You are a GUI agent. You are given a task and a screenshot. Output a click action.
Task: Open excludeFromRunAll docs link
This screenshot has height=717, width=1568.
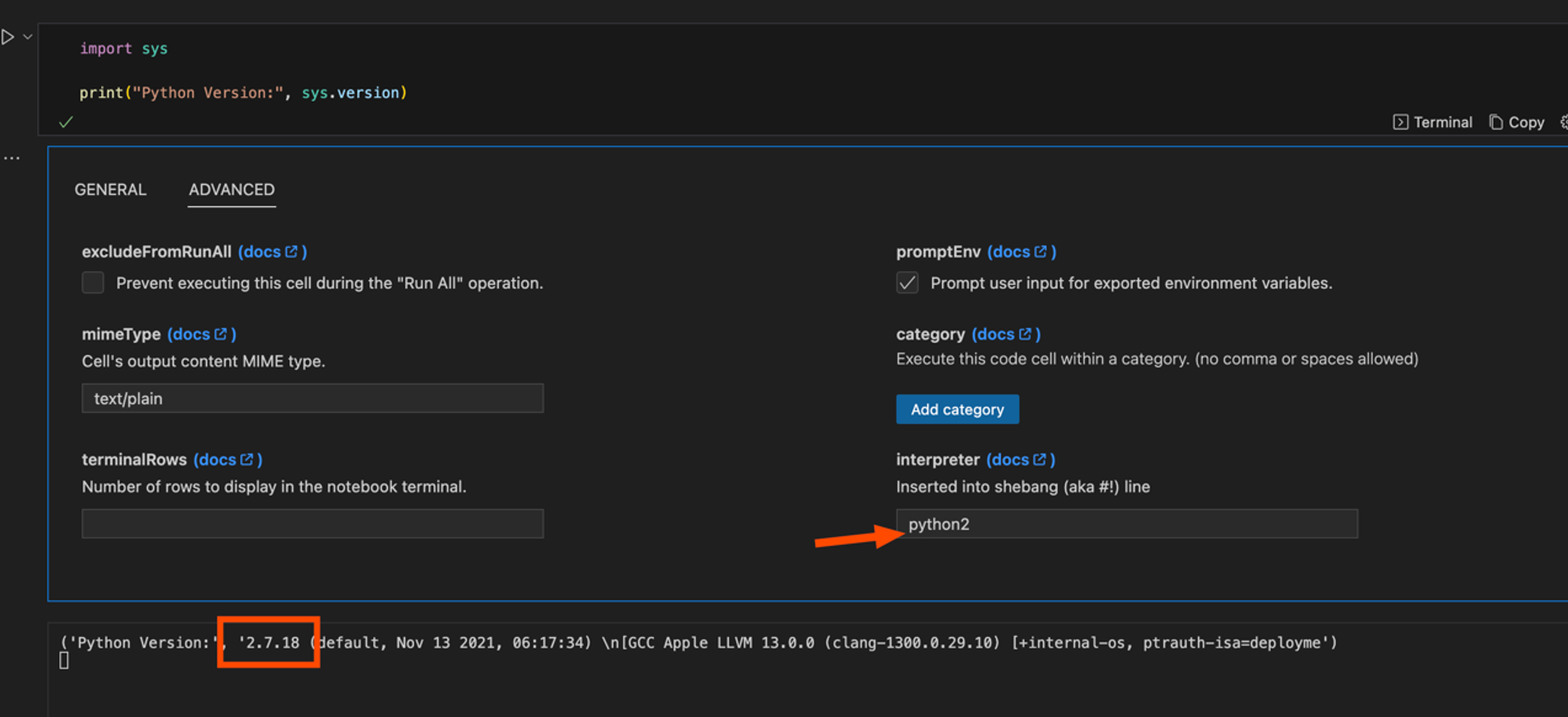(272, 252)
